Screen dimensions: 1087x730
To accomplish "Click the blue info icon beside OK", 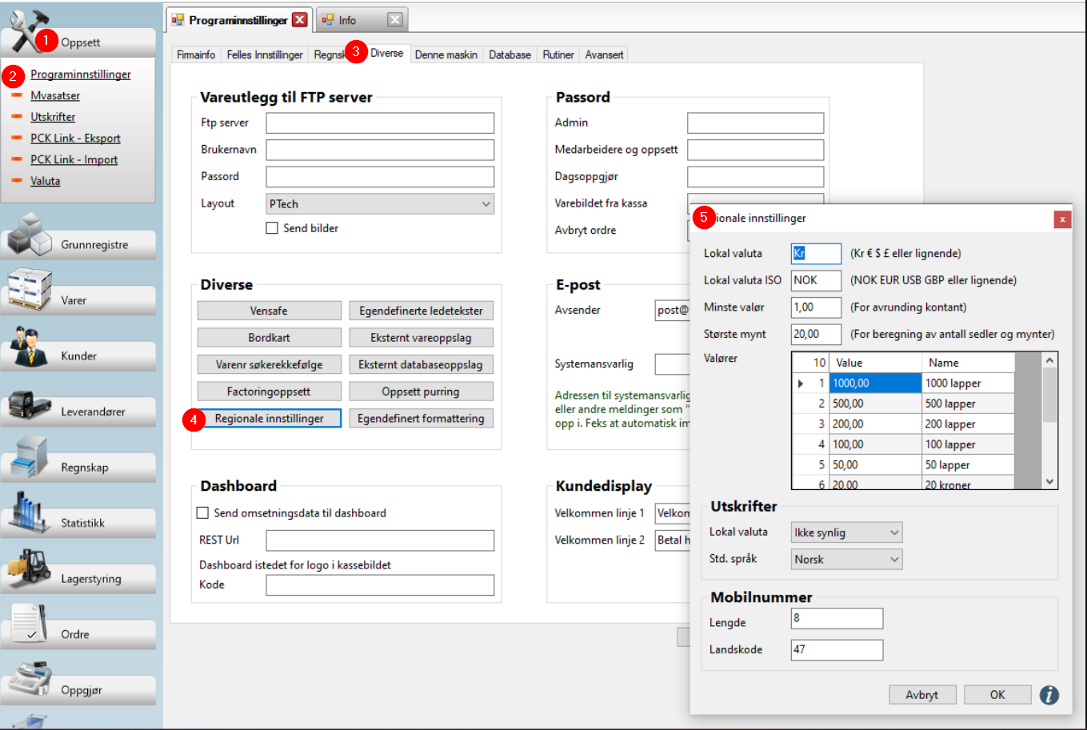I will (x=1049, y=695).
